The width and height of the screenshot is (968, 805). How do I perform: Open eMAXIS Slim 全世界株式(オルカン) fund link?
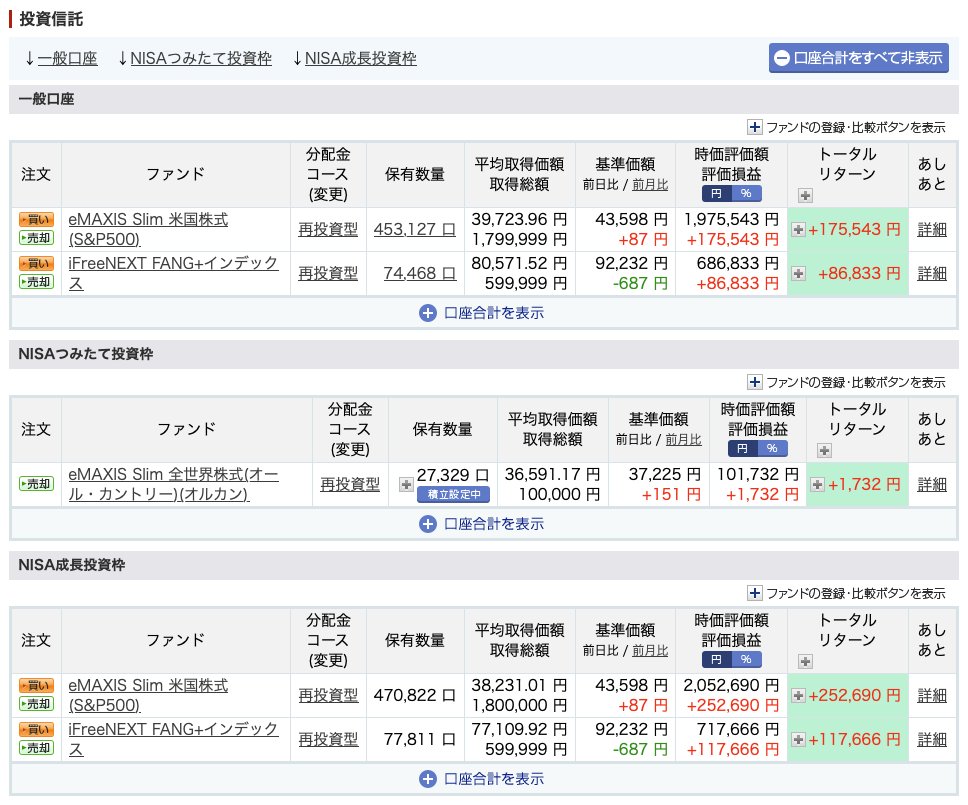[x=173, y=484]
